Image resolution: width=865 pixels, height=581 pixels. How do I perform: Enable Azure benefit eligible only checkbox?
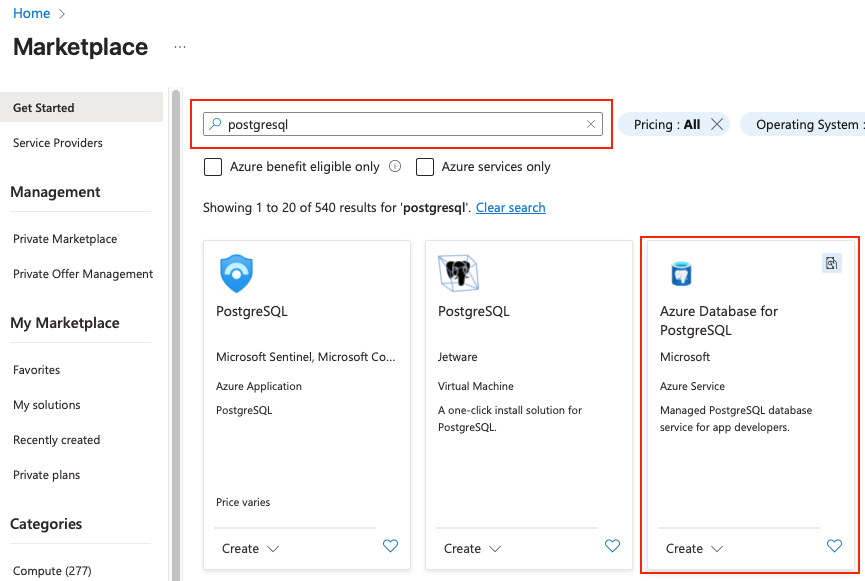213,167
